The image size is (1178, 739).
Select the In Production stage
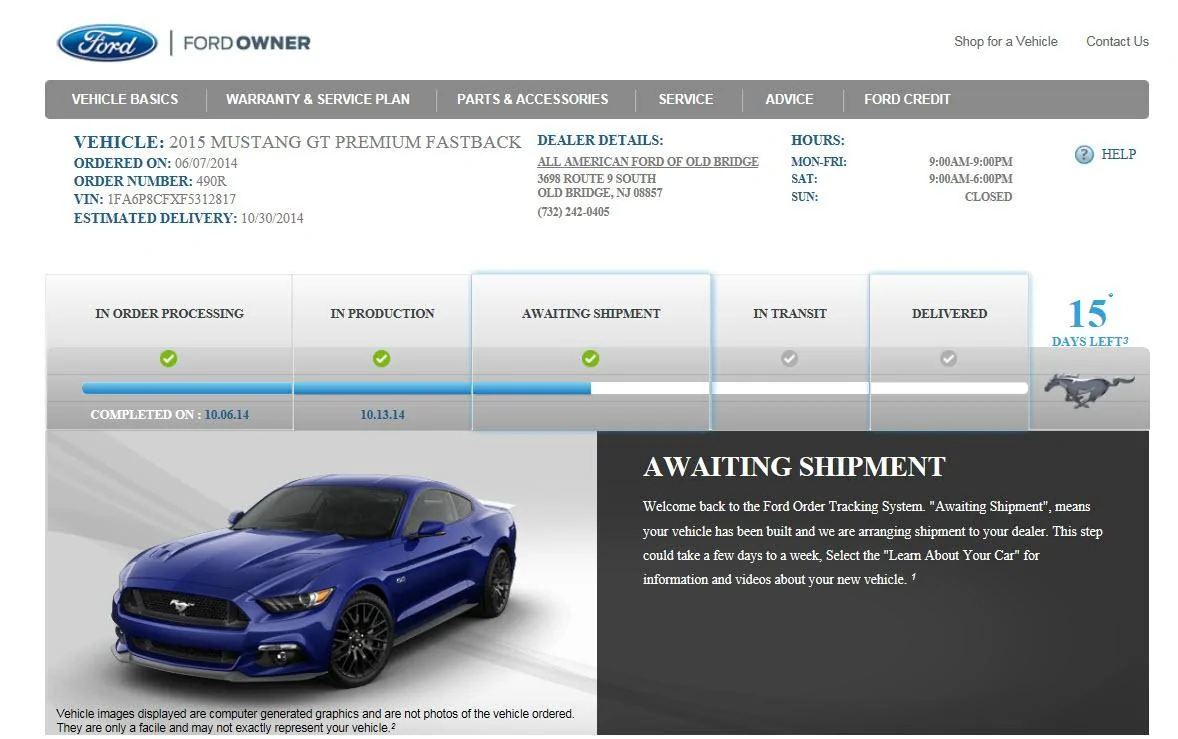click(x=382, y=313)
